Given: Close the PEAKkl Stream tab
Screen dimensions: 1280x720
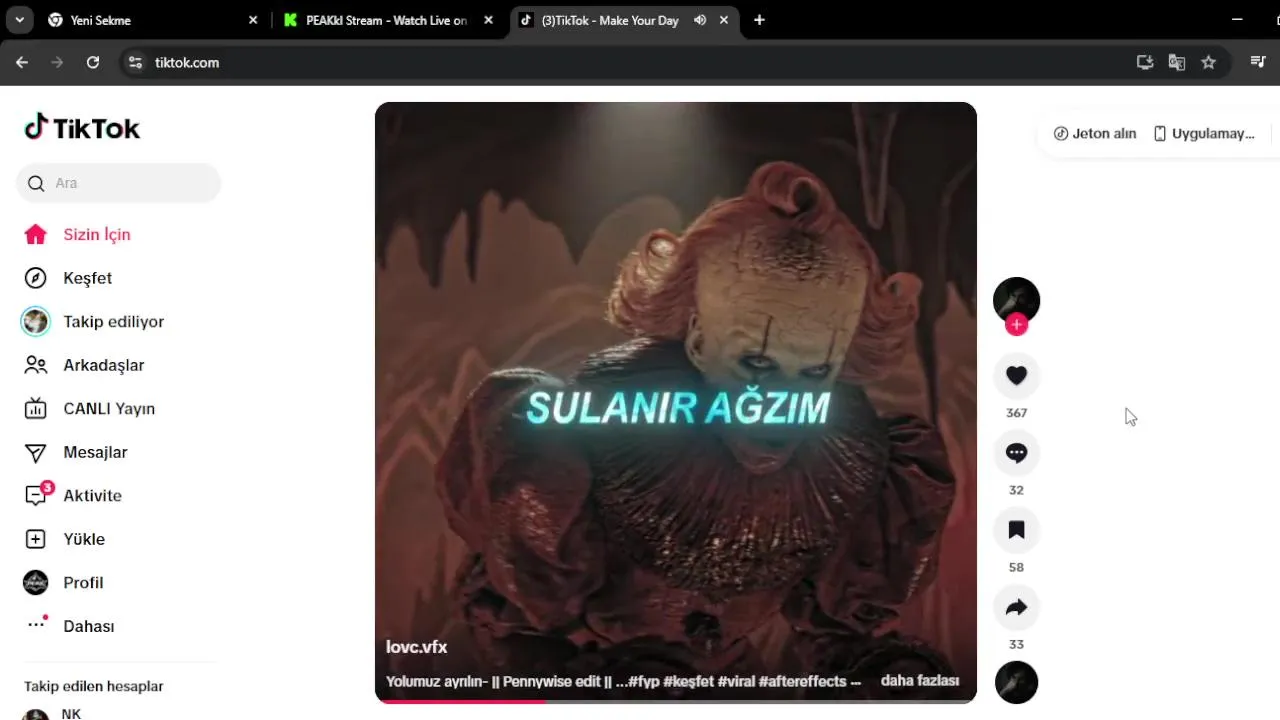Looking at the screenshot, I should click(x=489, y=20).
